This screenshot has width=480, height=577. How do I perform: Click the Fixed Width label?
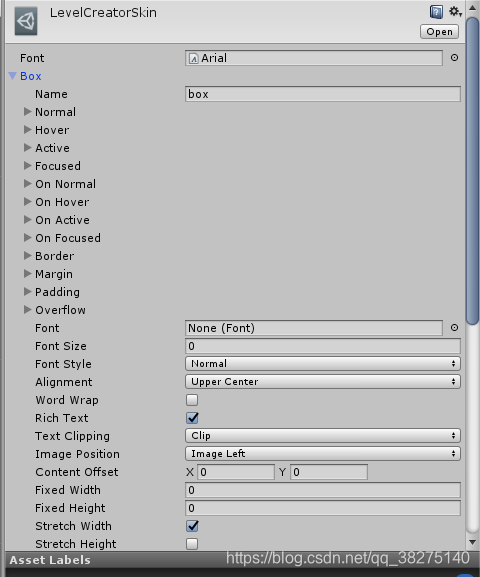[68, 490]
